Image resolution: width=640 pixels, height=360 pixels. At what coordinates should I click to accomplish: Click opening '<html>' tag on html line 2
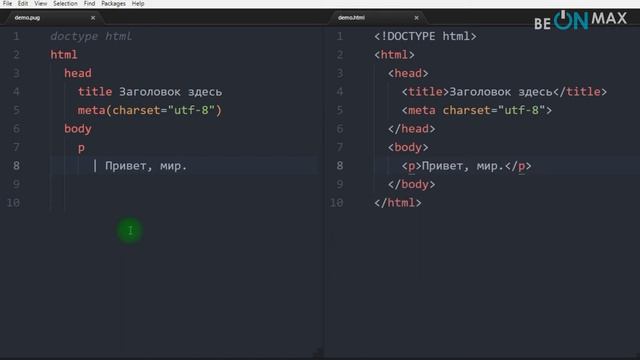click(x=394, y=55)
